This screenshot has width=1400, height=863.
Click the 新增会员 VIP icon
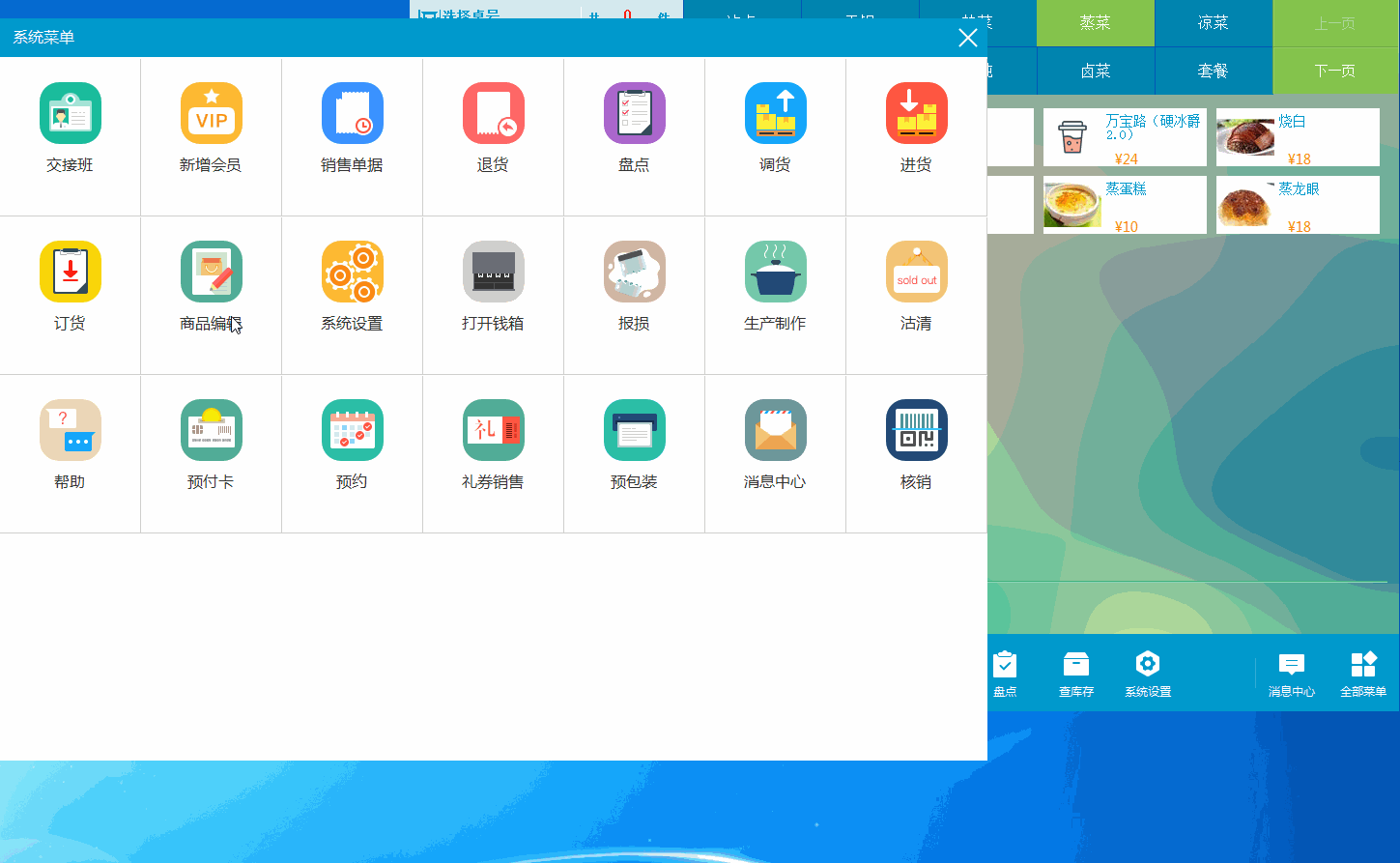coord(211,114)
